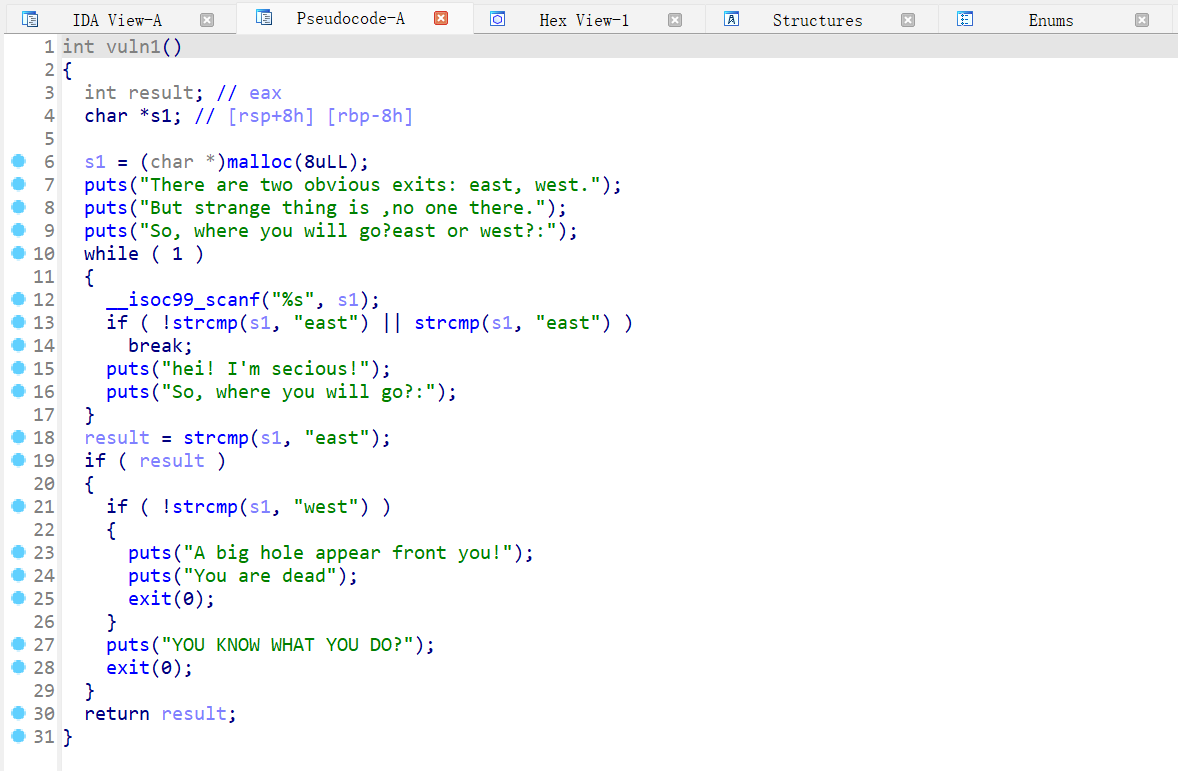Toggle breakpoint dot on line 30 return

[x=17, y=713]
